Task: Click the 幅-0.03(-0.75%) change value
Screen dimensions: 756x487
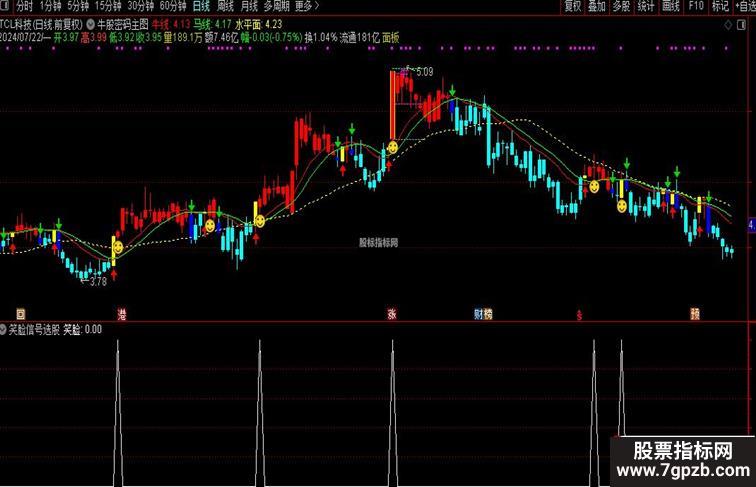Action: (x=271, y=38)
